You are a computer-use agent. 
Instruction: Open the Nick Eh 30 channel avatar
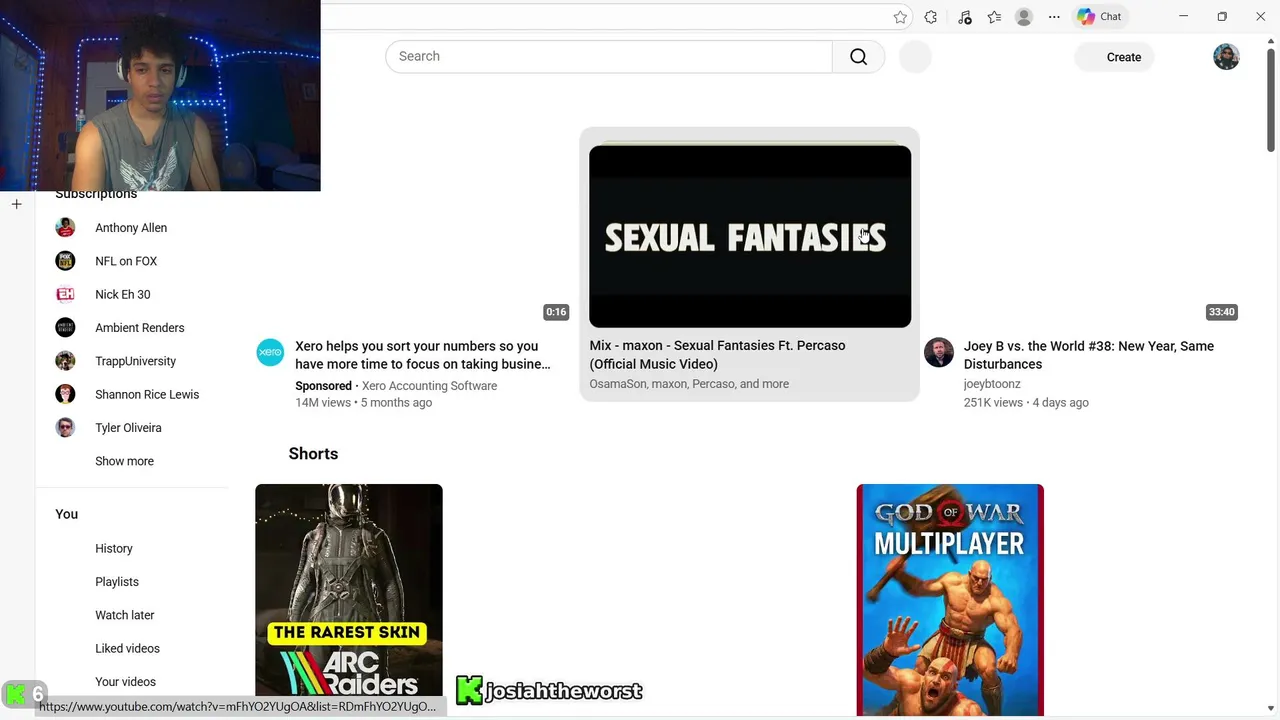[65, 294]
